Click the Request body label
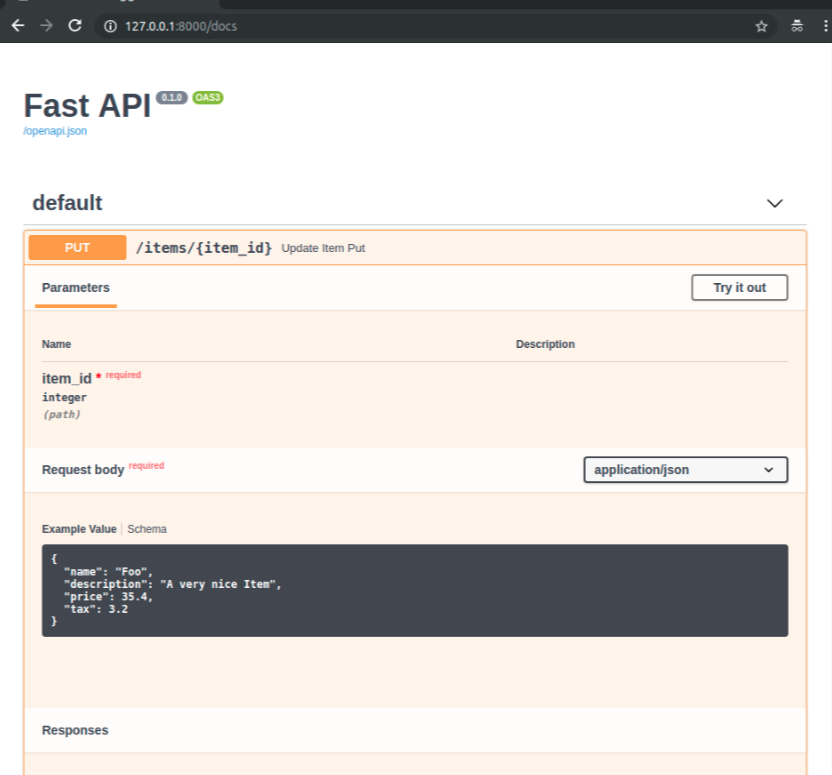The image size is (832, 775). 83,470
